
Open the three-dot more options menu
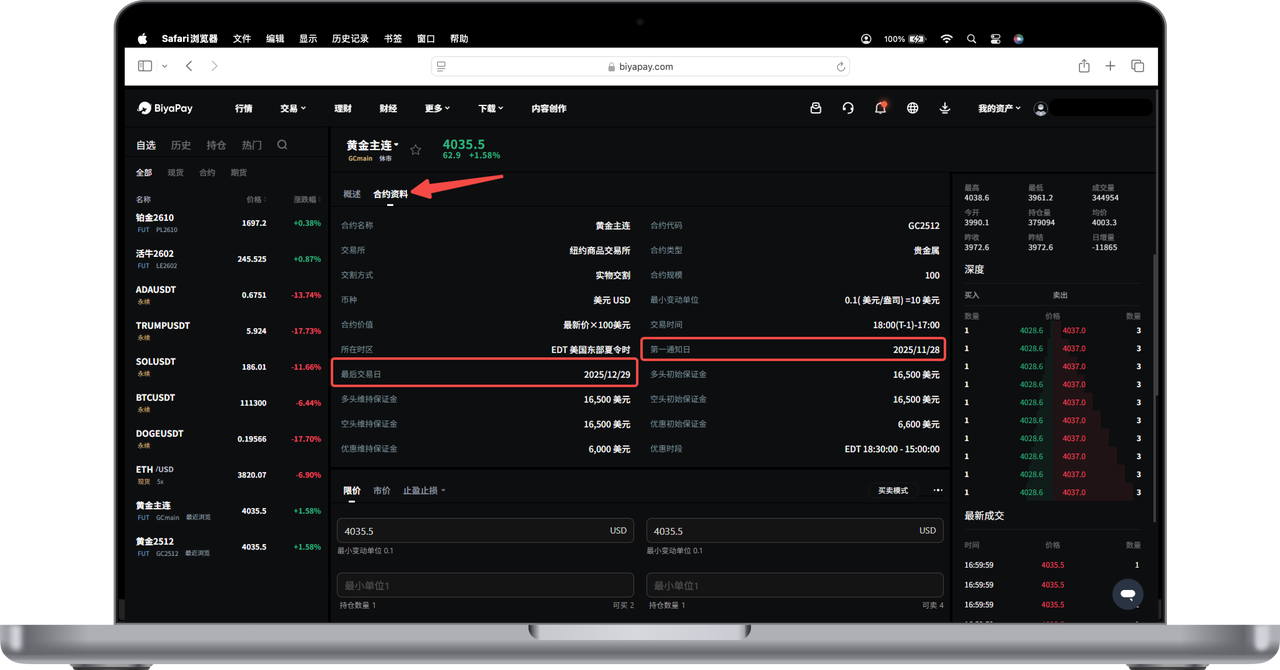point(937,491)
